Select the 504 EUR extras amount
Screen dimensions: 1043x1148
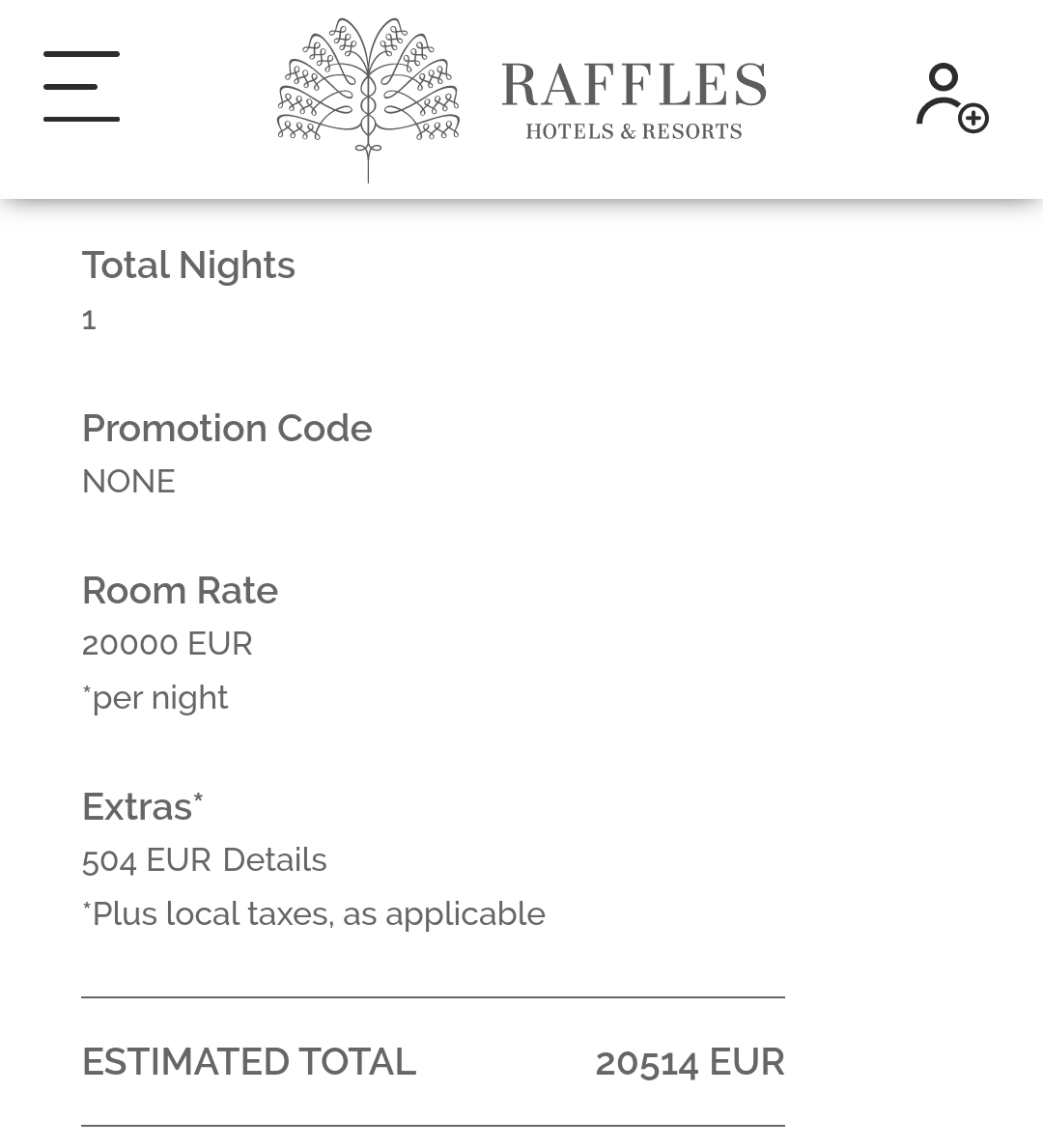point(146,859)
